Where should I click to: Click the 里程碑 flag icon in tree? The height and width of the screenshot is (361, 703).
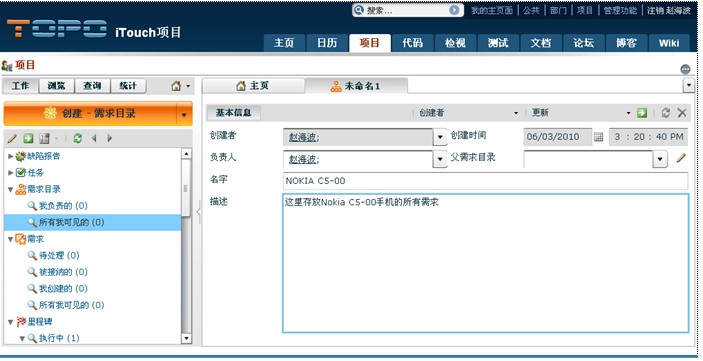click(21, 322)
